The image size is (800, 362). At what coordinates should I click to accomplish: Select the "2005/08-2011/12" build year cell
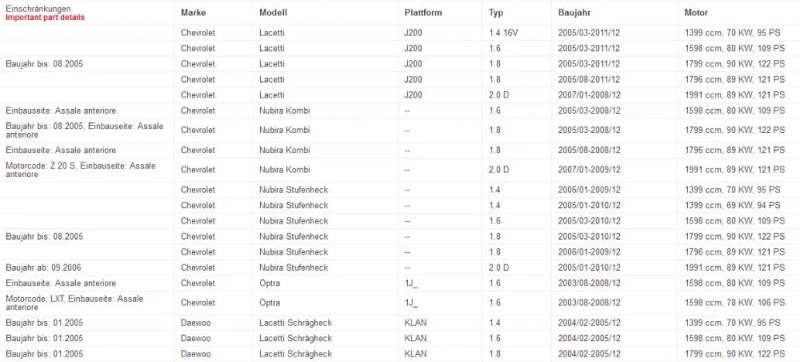point(589,80)
